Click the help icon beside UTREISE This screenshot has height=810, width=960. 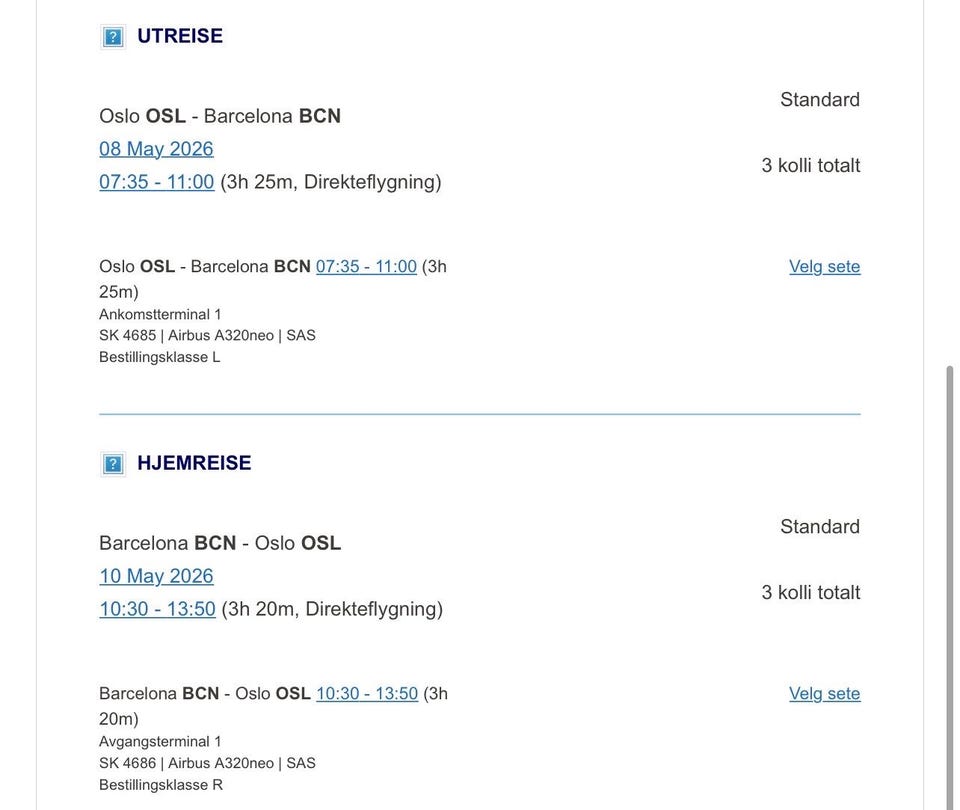tap(113, 37)
